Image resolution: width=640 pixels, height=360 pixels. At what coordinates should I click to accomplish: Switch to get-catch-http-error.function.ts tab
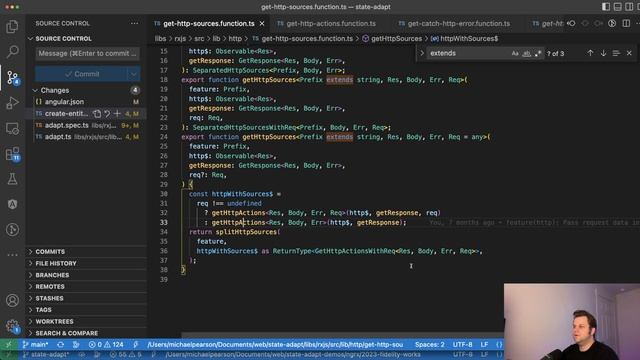(459, 24)
